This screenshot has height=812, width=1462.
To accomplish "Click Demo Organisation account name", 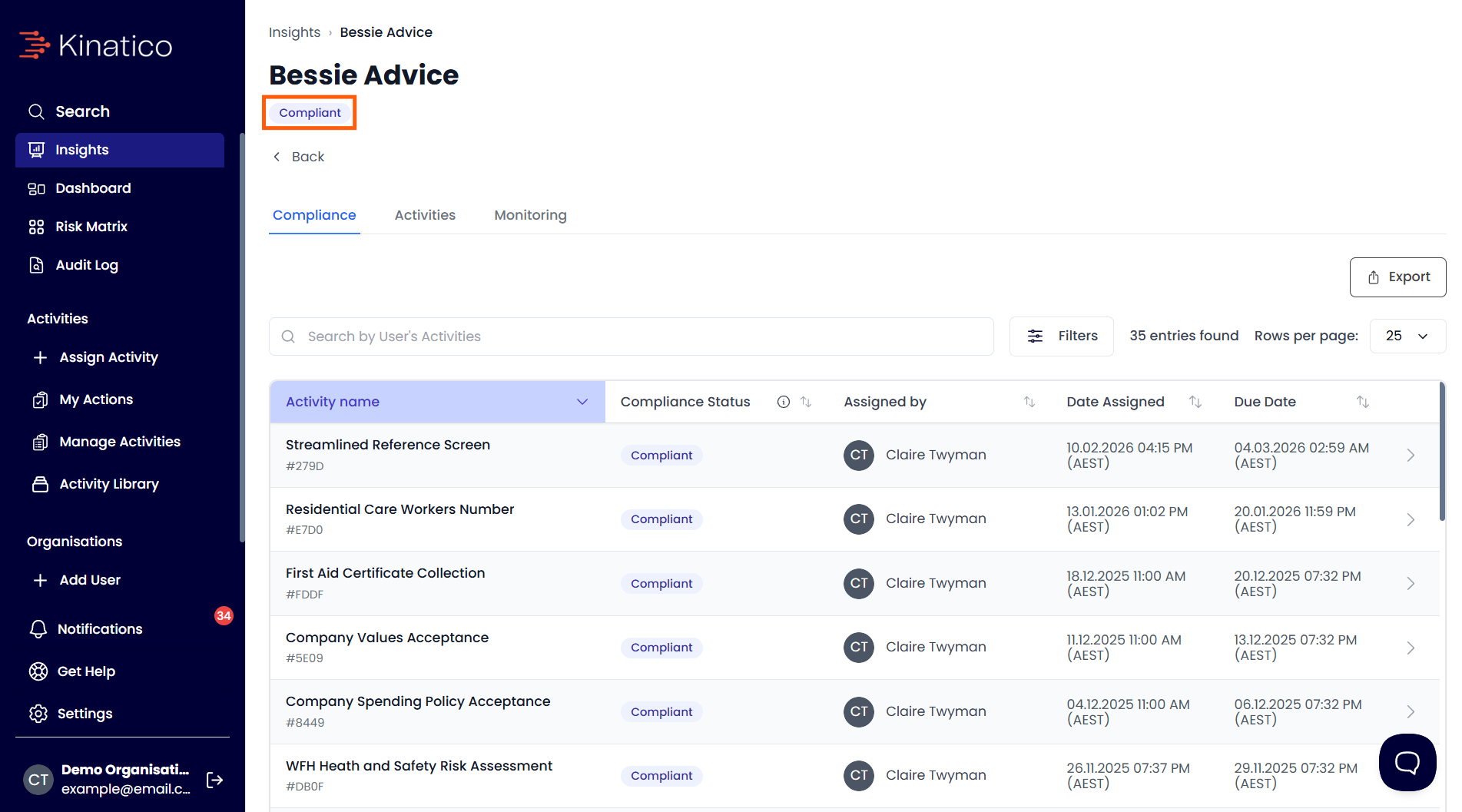I will (x=125, y=770).
